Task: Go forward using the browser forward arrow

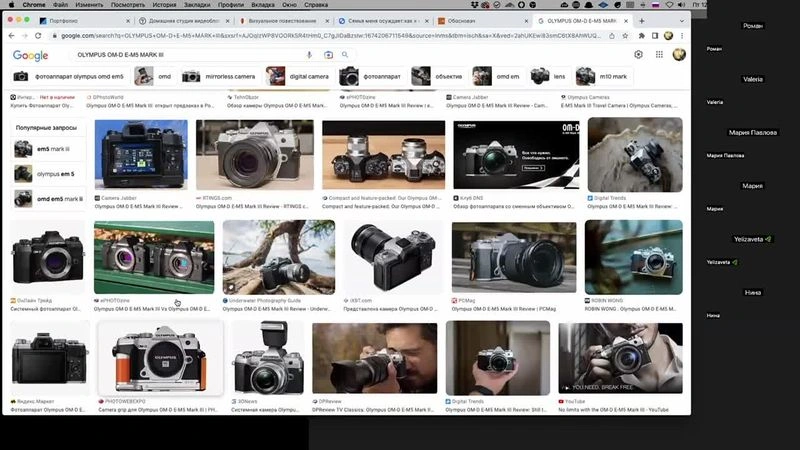Action: tap(24, 36)
